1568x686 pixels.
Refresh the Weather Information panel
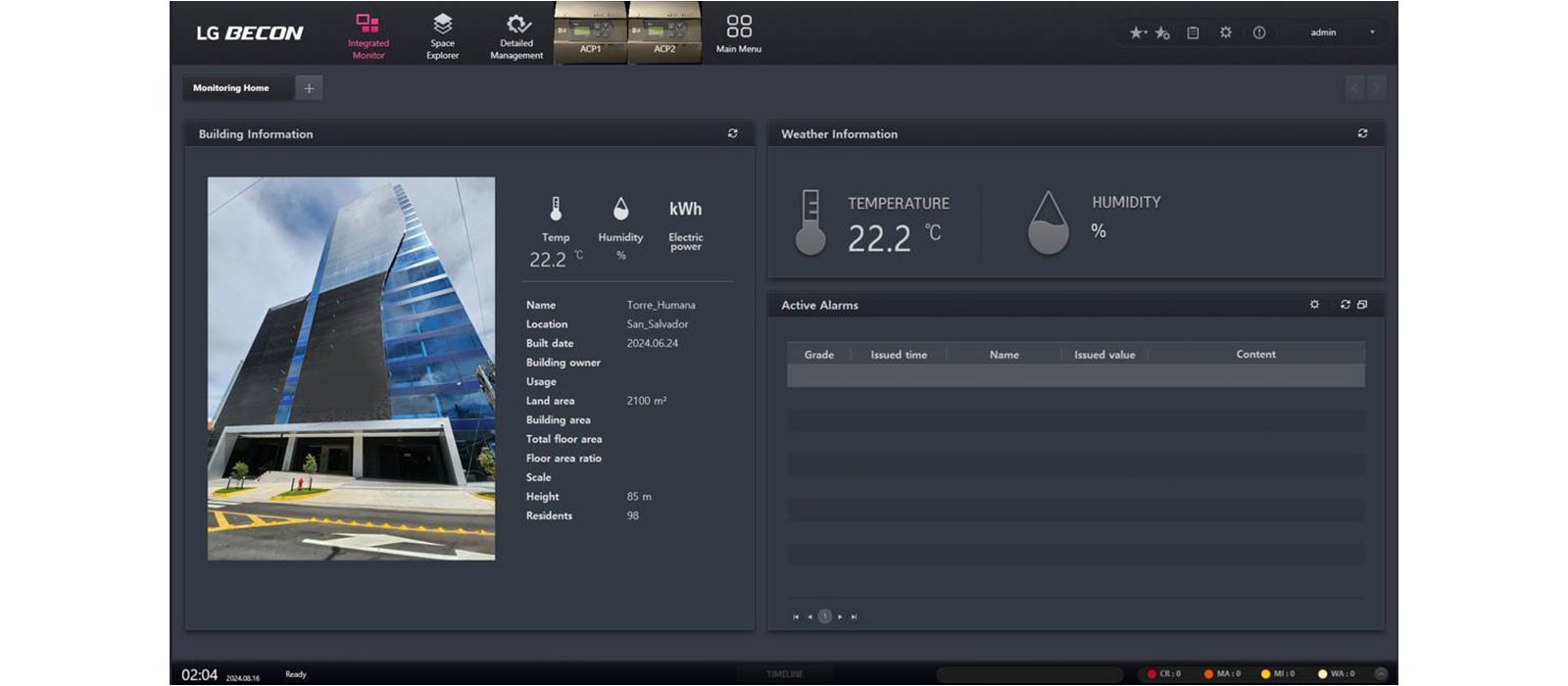(1362, 133)
